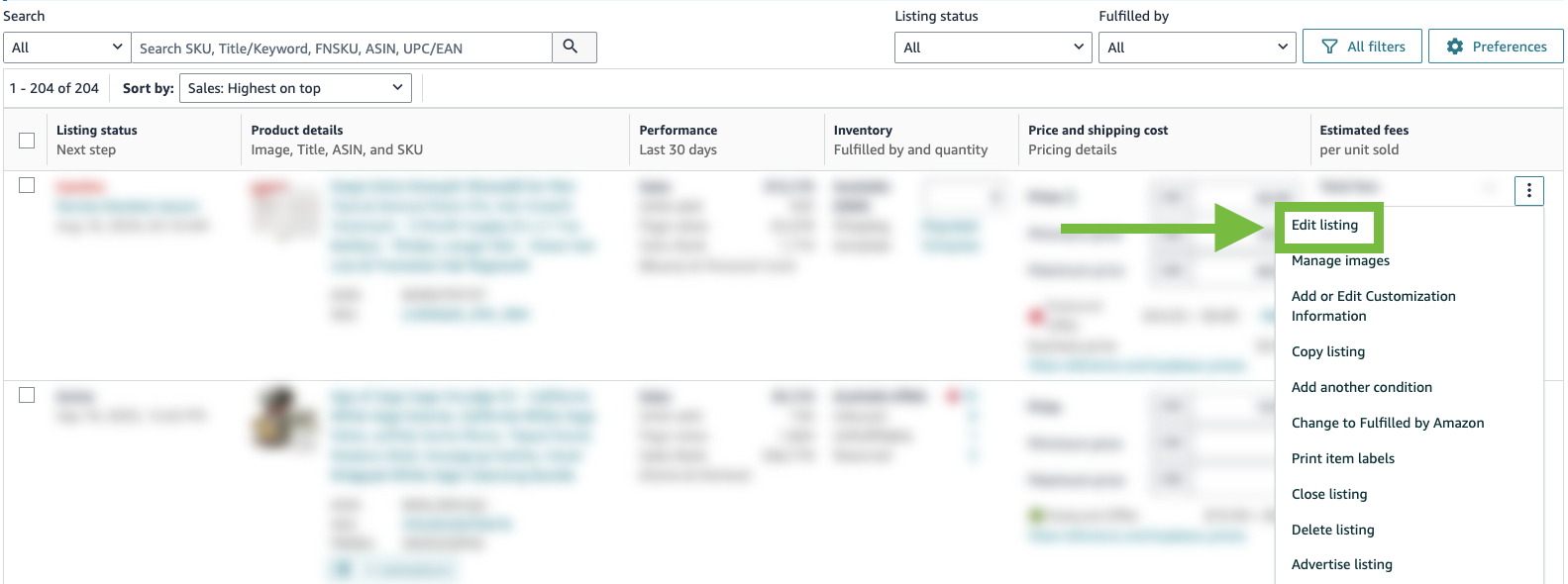Select Manage images menu option
The image size is (1568, 584).
point(1340,260)
